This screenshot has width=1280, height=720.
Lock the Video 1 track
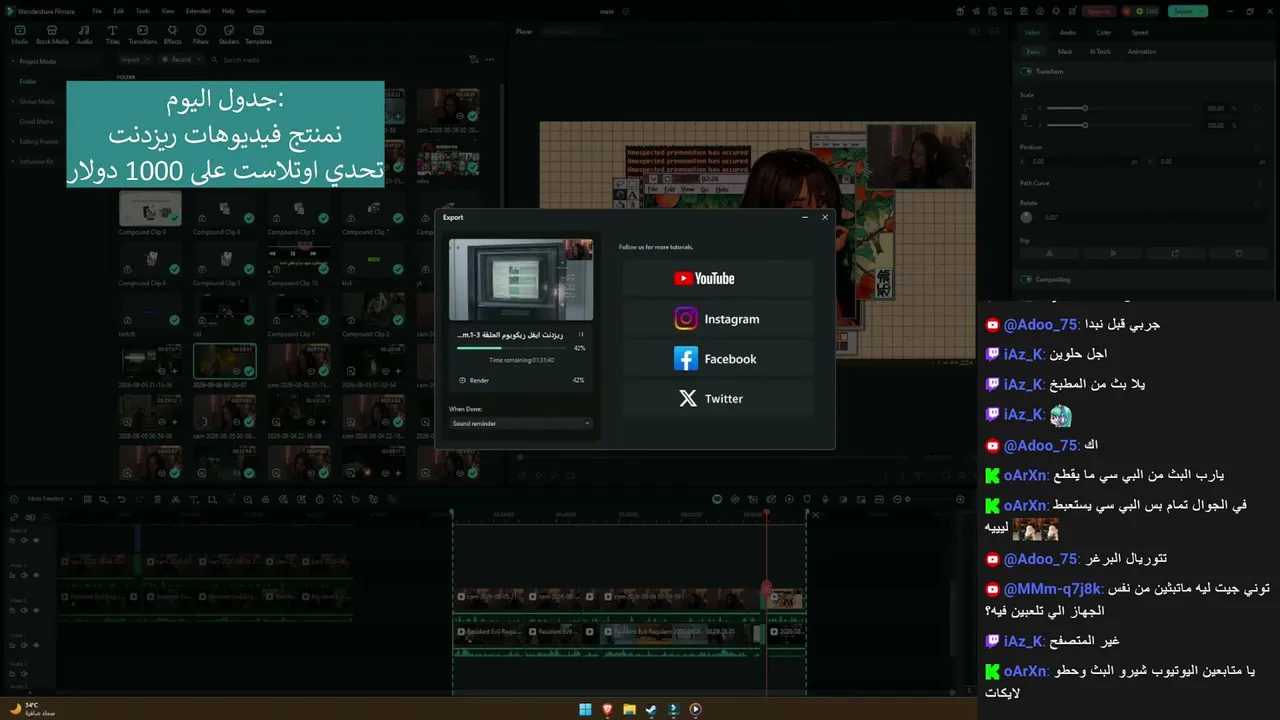point(13,647)
